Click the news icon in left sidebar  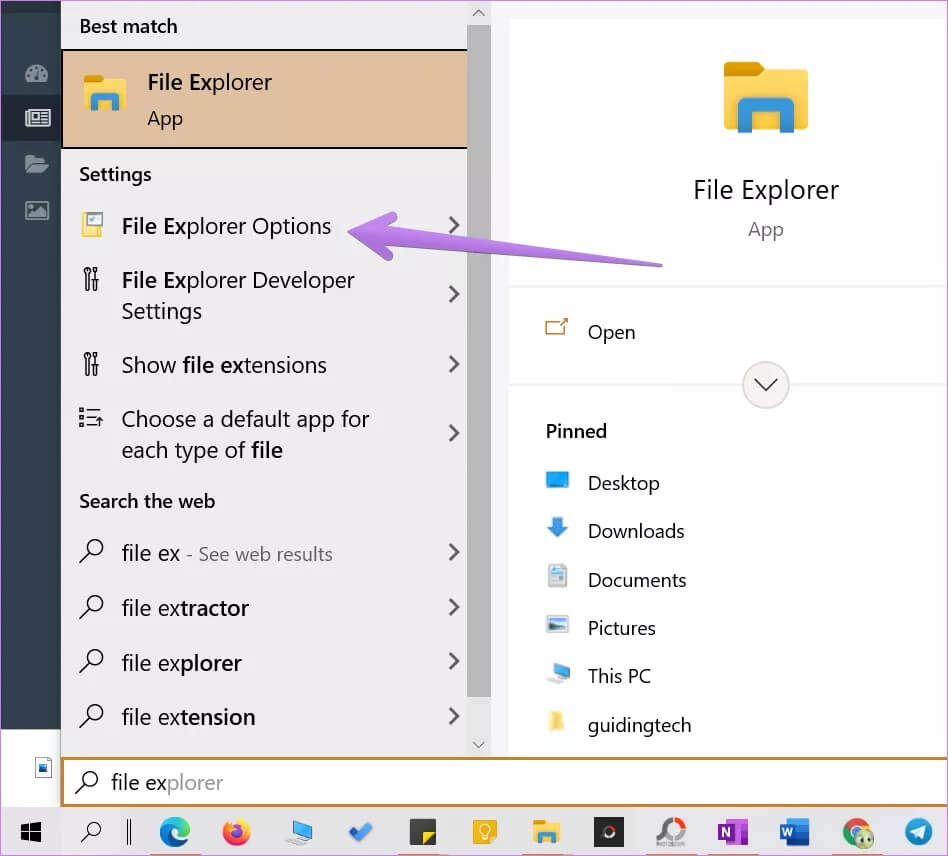click(x=37, y=118)
